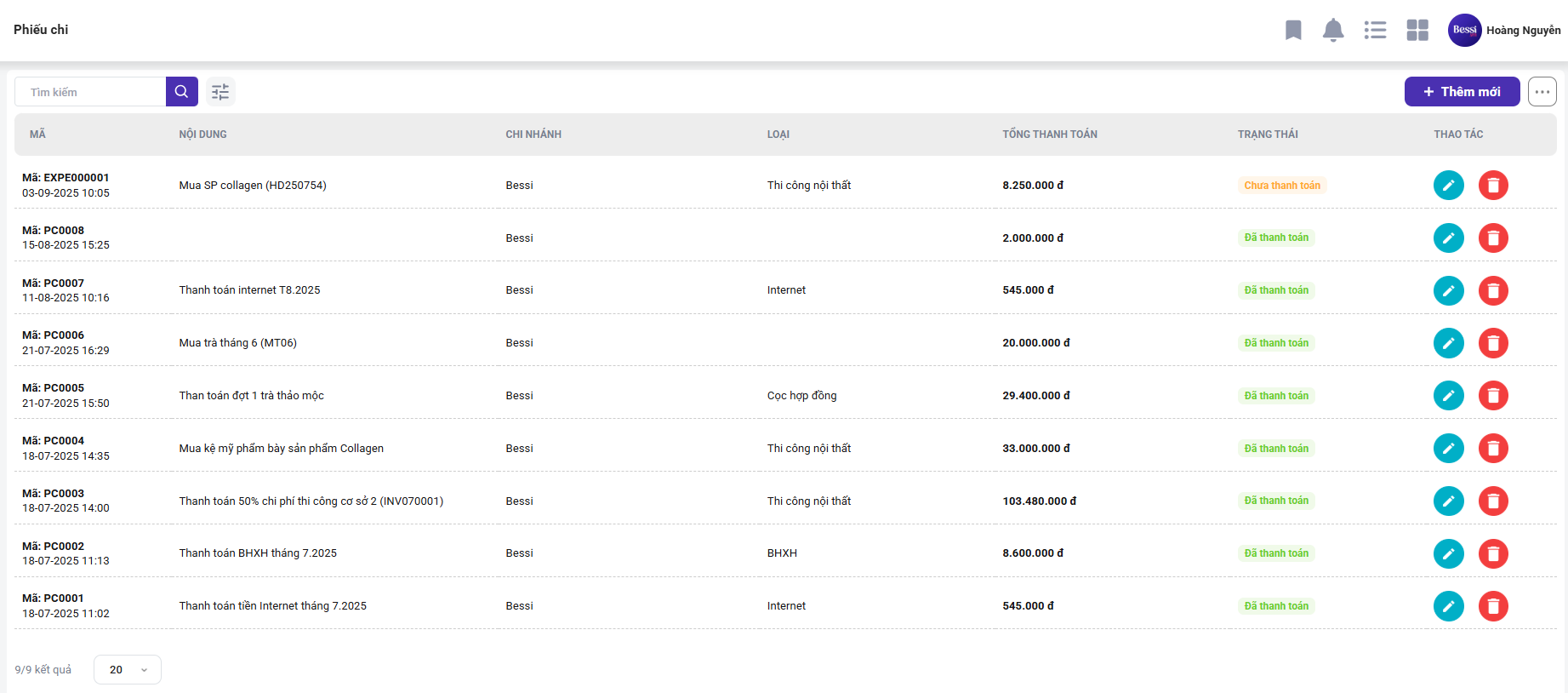This screenshot has height=693, width=1568.
Task: Open the apps grid icon
Action: coord(1417,31)
